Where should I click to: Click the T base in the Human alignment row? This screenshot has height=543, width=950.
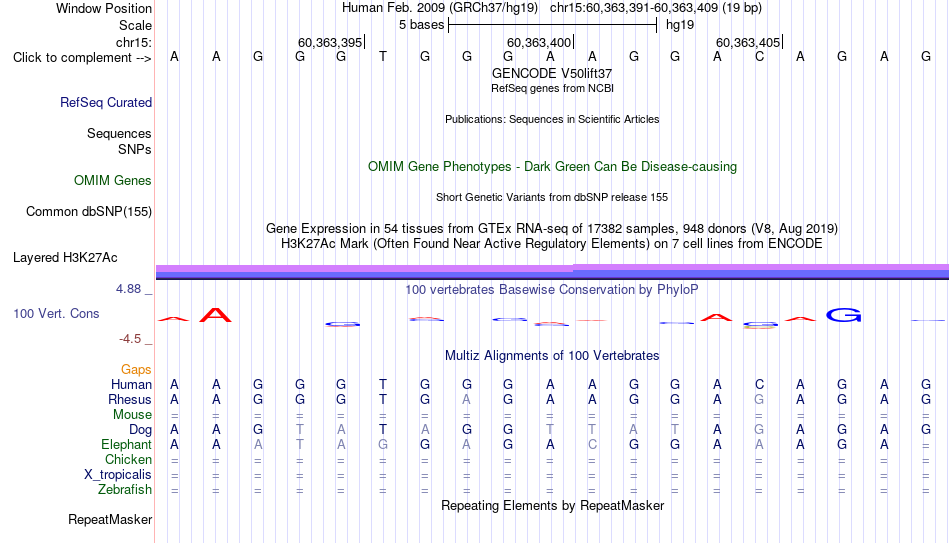383,385
